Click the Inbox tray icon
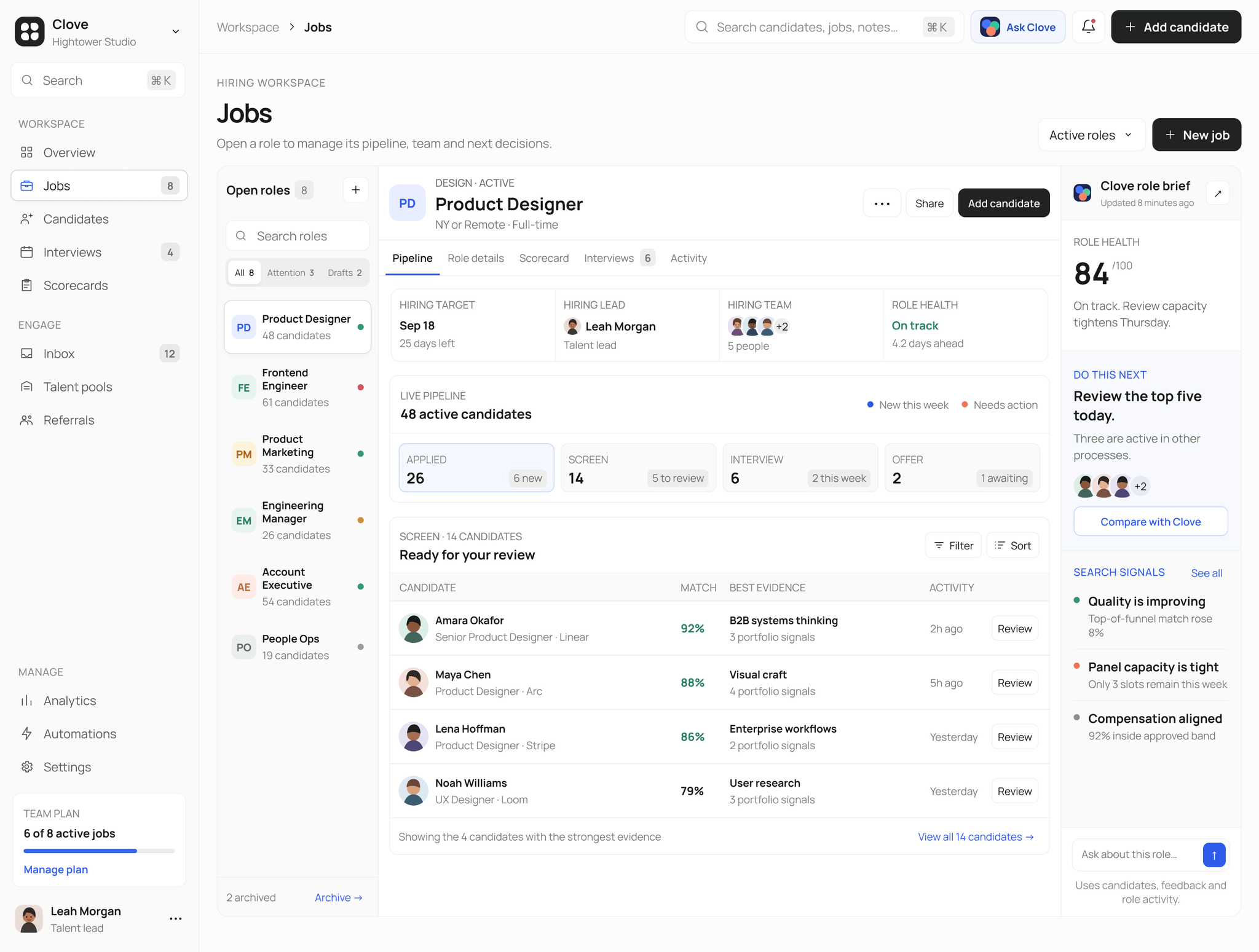 (26, 353)
